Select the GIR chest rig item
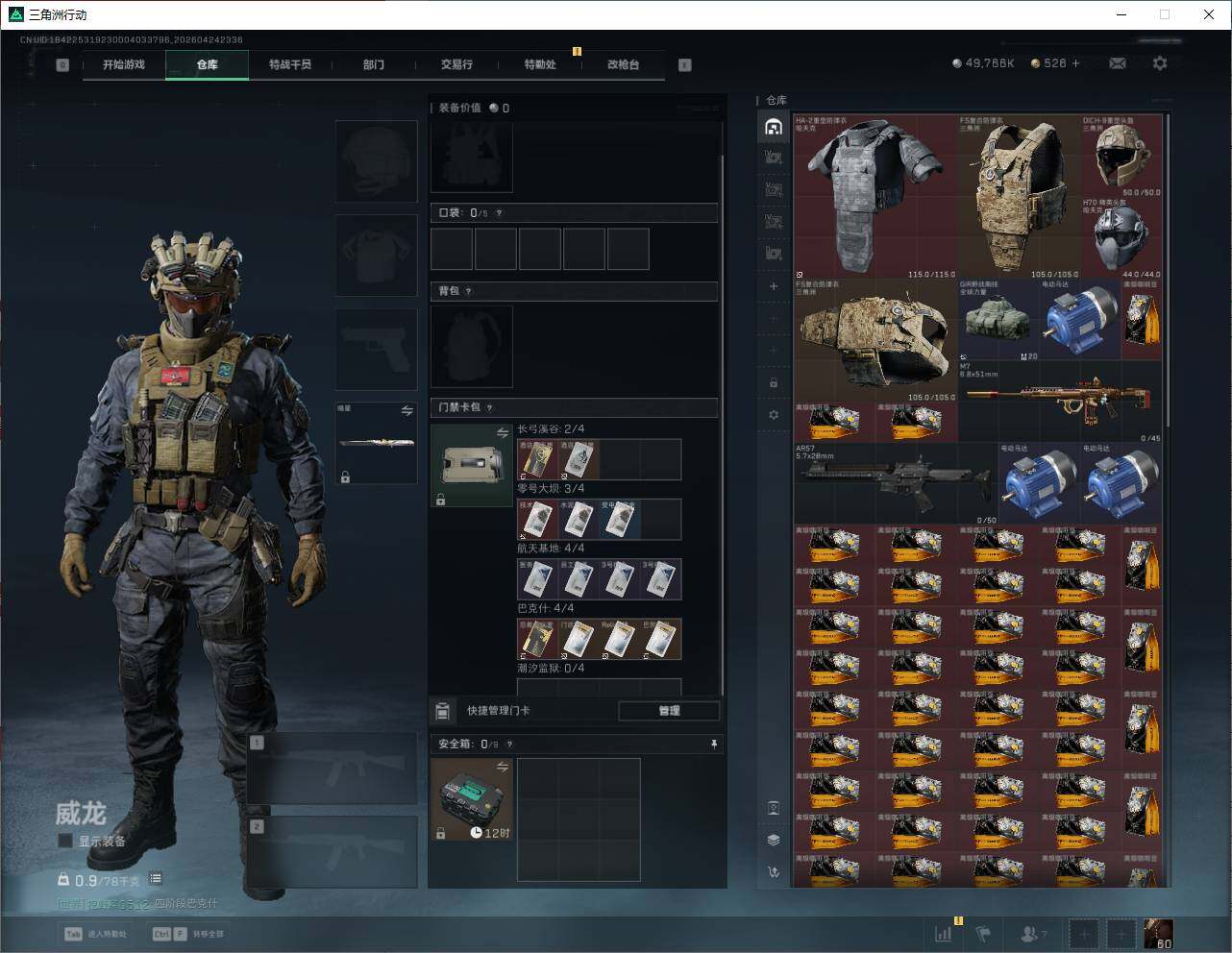Viewport: 1232px width, 953px height. point(998,320)
